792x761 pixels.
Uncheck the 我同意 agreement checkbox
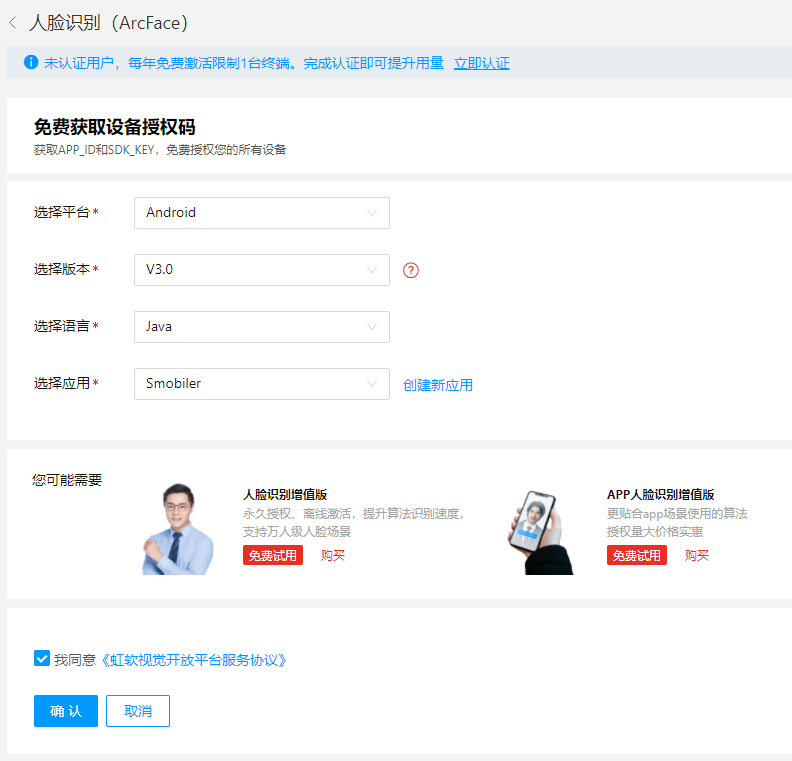(42, 658)
